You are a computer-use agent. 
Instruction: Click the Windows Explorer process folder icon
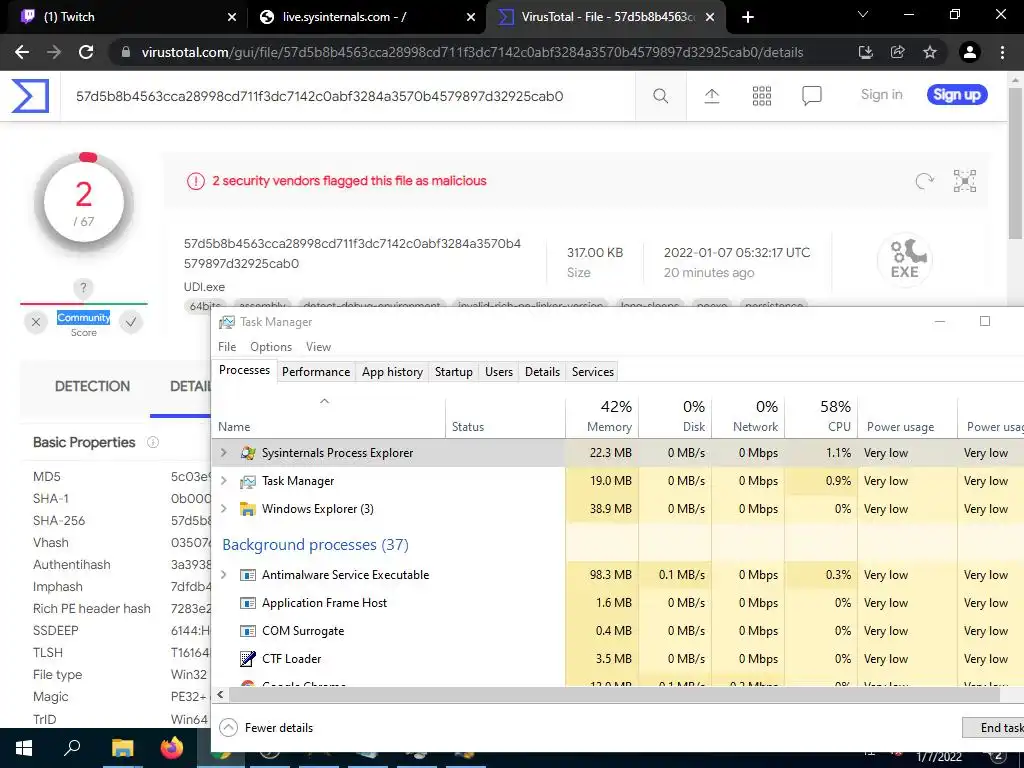click(248, 509)
